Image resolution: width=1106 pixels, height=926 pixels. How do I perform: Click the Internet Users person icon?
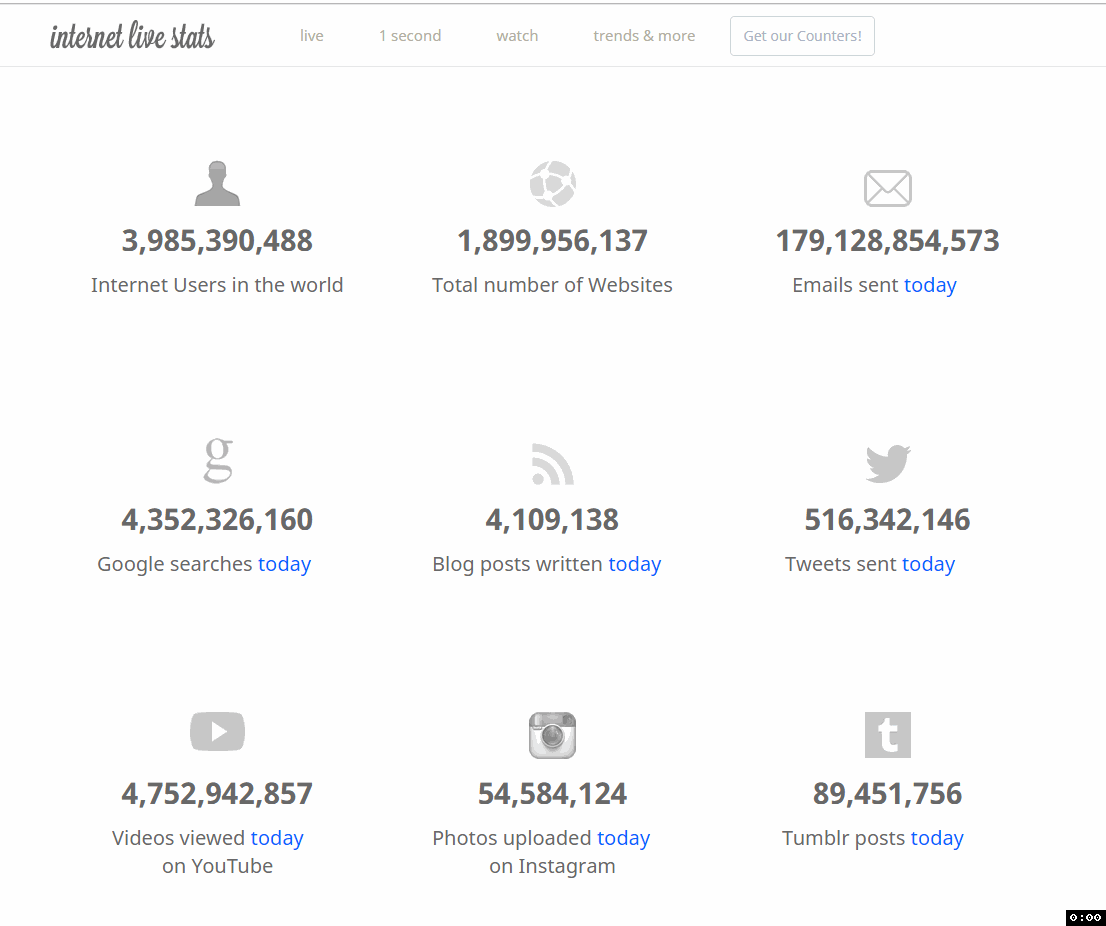point(217,183)
